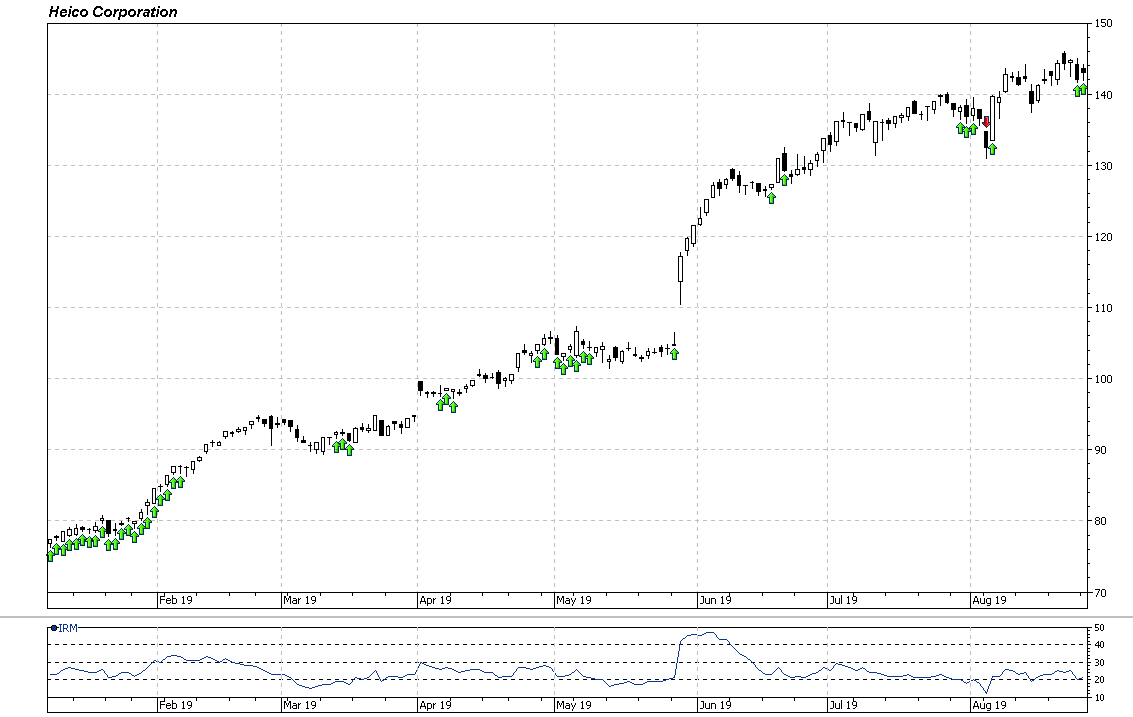This screenshot has width=1133, height=717.
Task: Click the 80 price axis label
Action: click(1100, 520)
